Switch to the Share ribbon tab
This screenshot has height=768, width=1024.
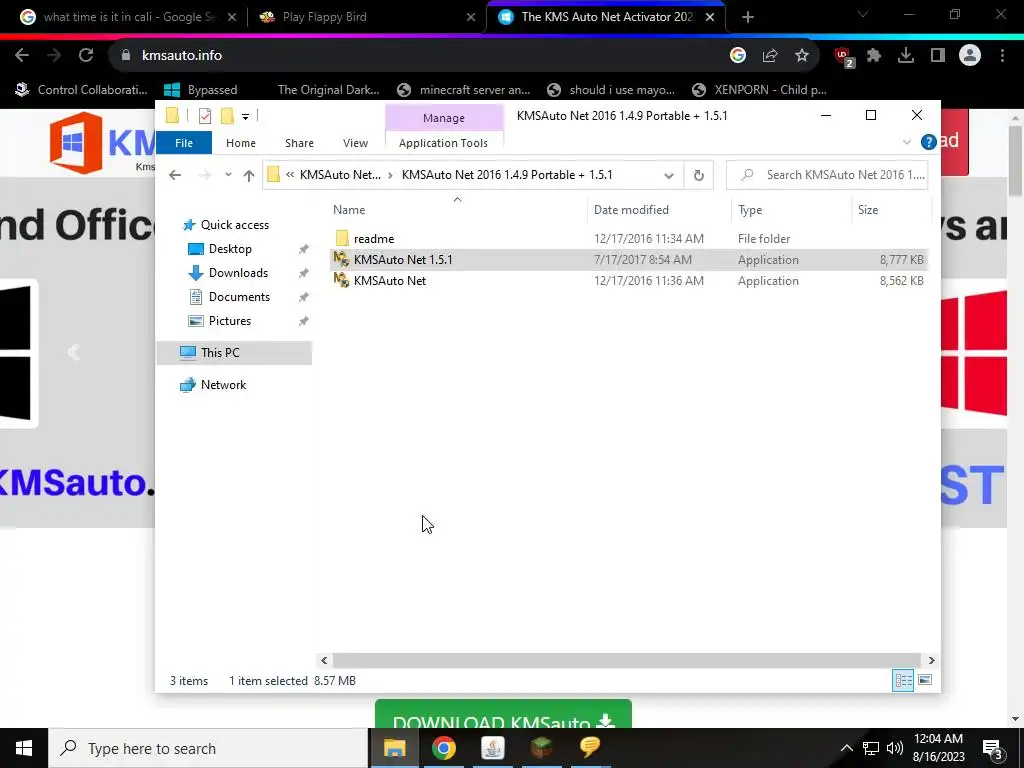click(x=299, y=143)
